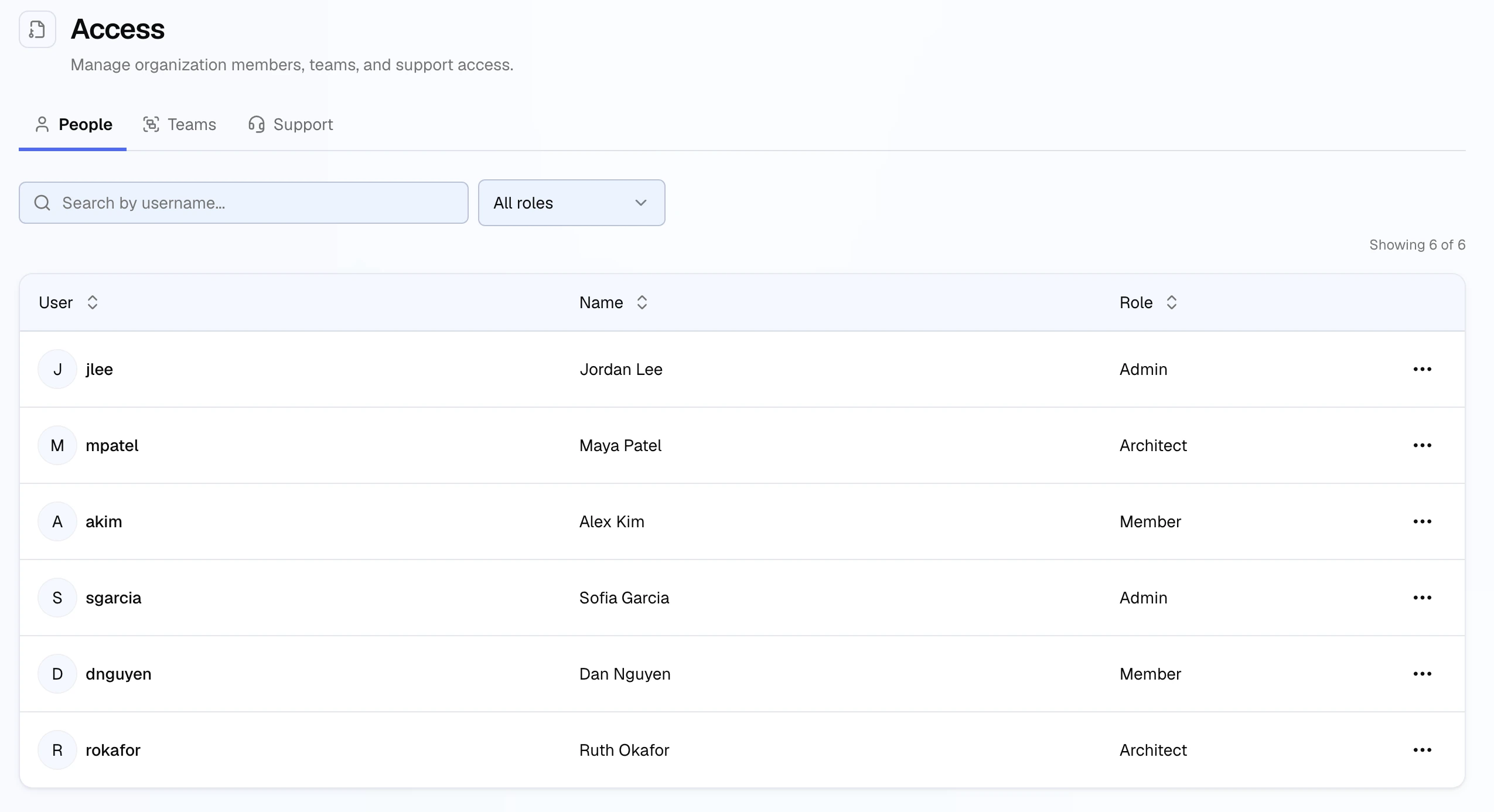Sort table by User column
This screenshot has height=812, width=1494.
point(68,302)
